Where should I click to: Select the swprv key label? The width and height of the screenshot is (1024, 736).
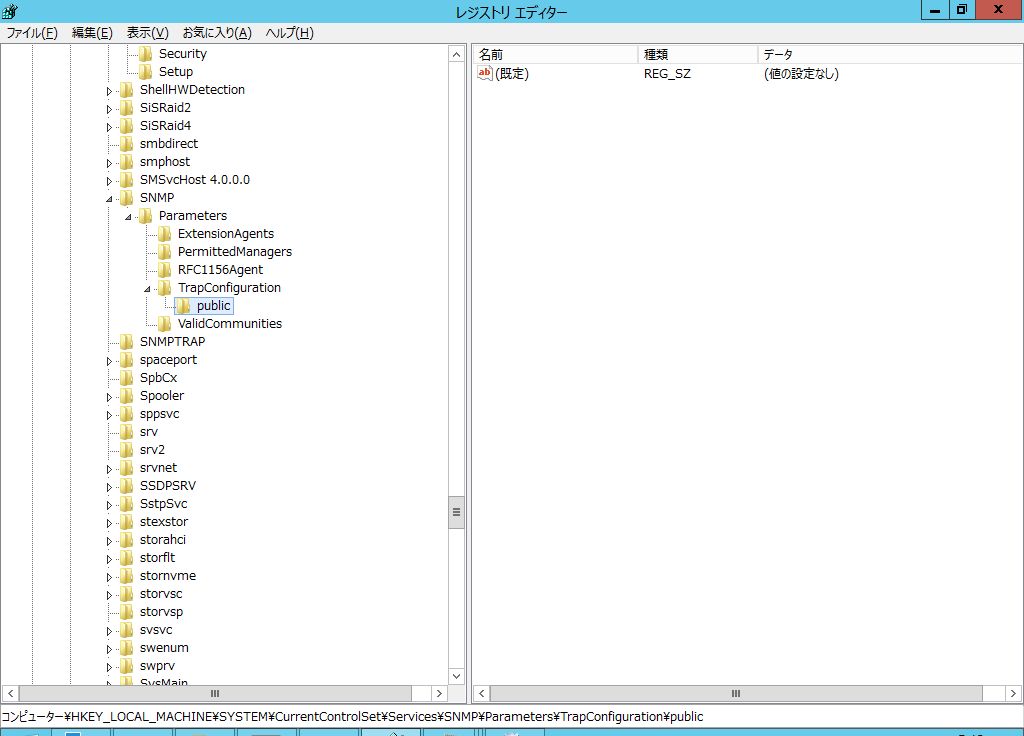tap(157, 665)
